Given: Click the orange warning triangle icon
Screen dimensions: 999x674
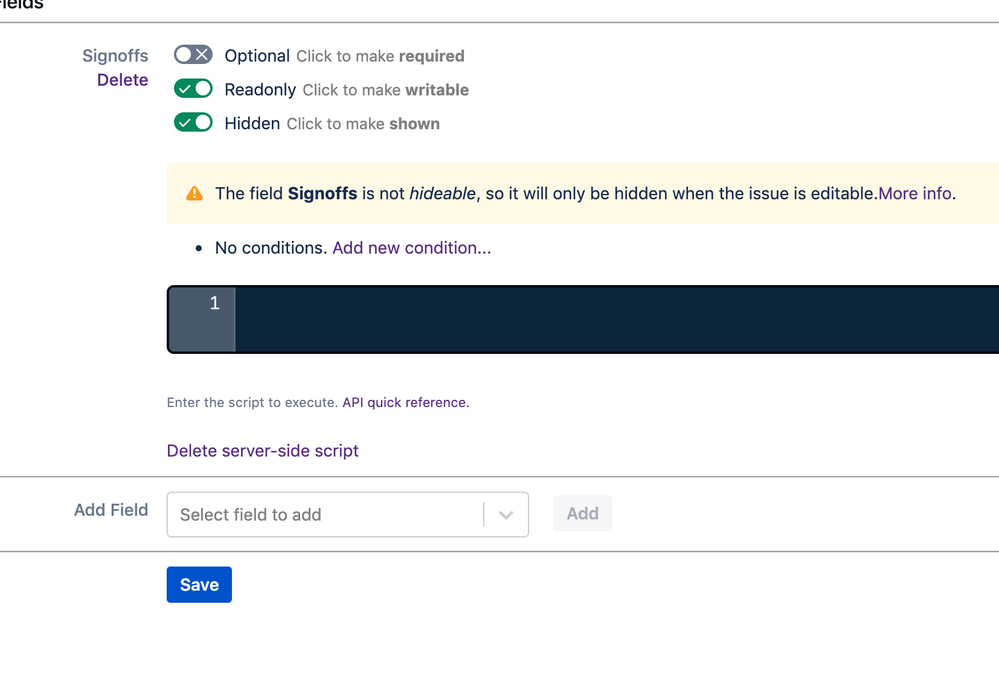Looking at the screenshot, I should [x=194, y=194].
